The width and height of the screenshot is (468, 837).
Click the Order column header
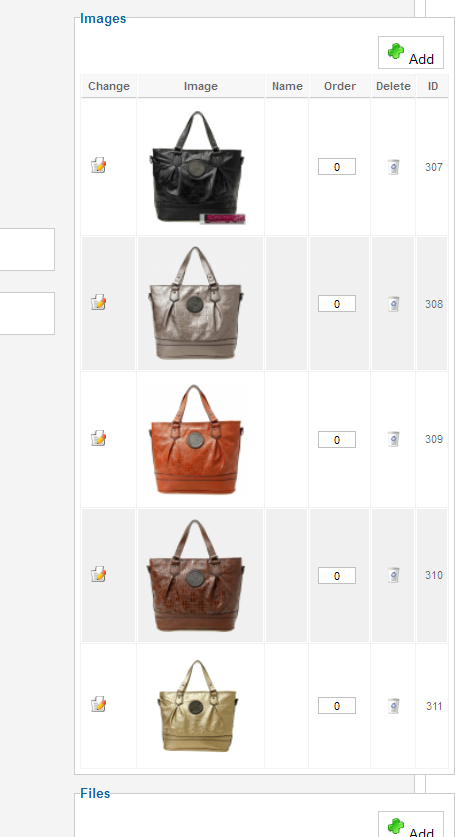coord(339,86)
